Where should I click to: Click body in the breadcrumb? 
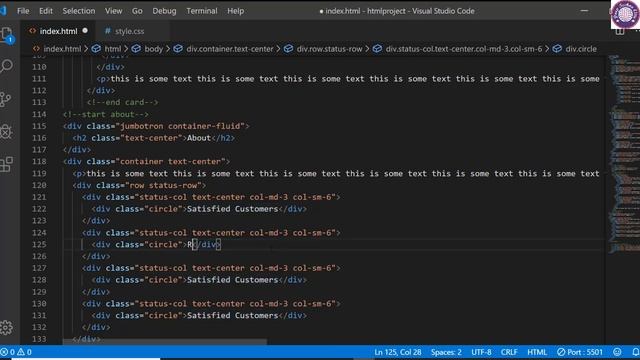tap(153, 49)
